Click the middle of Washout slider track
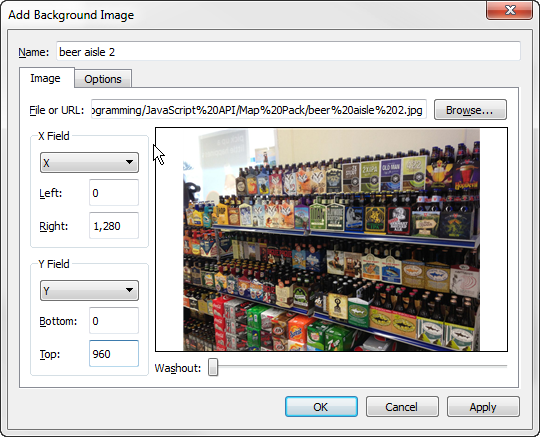 click(x=358, y=366)
